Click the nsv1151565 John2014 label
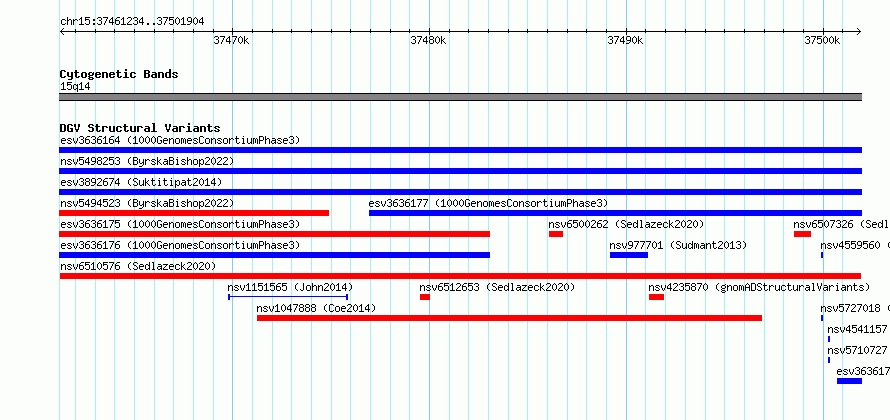This screenshot has width=890, height=420. [290, 287]
